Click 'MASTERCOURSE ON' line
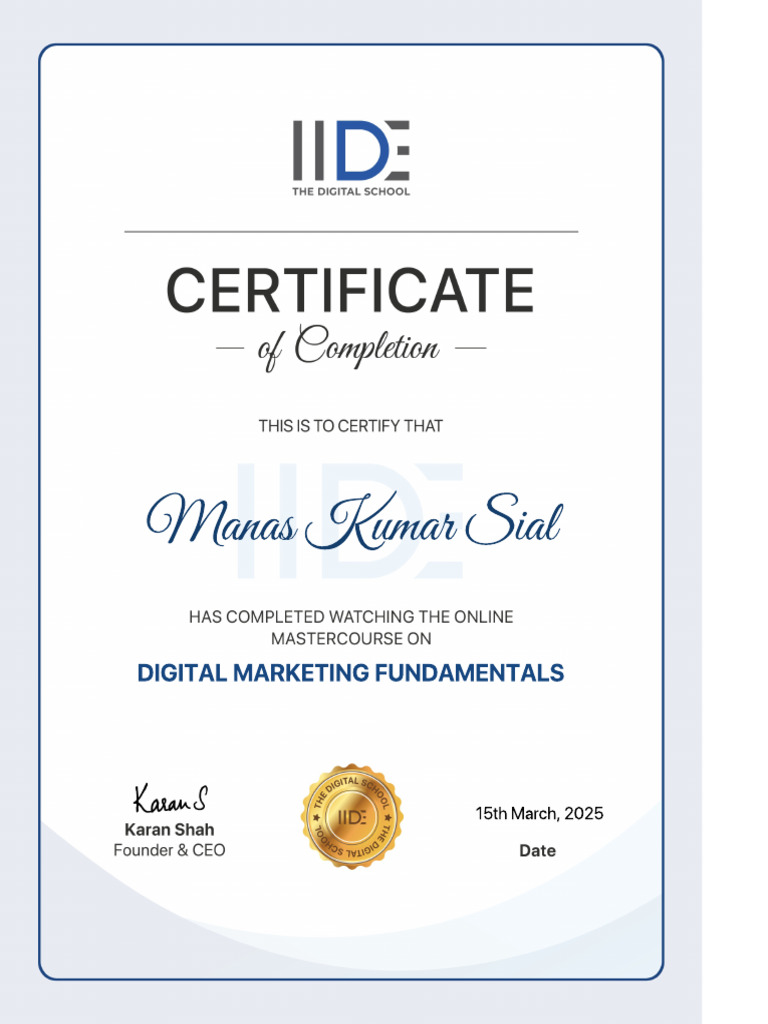Viewport: 768px width, 1024px height. click(x=351, y=638)
